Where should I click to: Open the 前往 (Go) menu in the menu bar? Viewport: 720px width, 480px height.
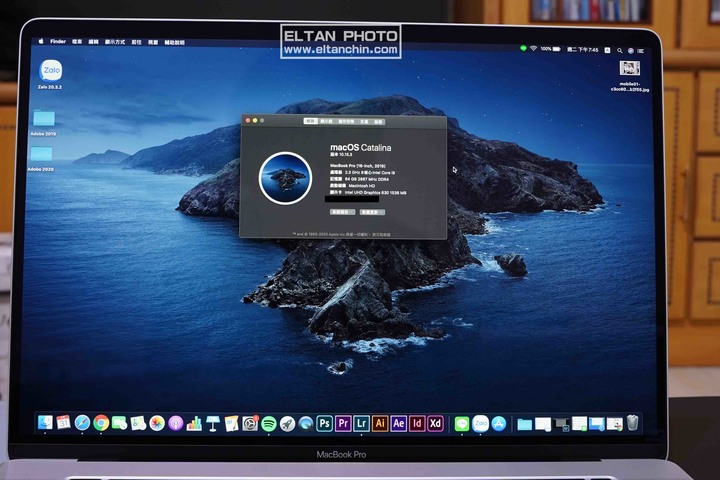(136, 42)
